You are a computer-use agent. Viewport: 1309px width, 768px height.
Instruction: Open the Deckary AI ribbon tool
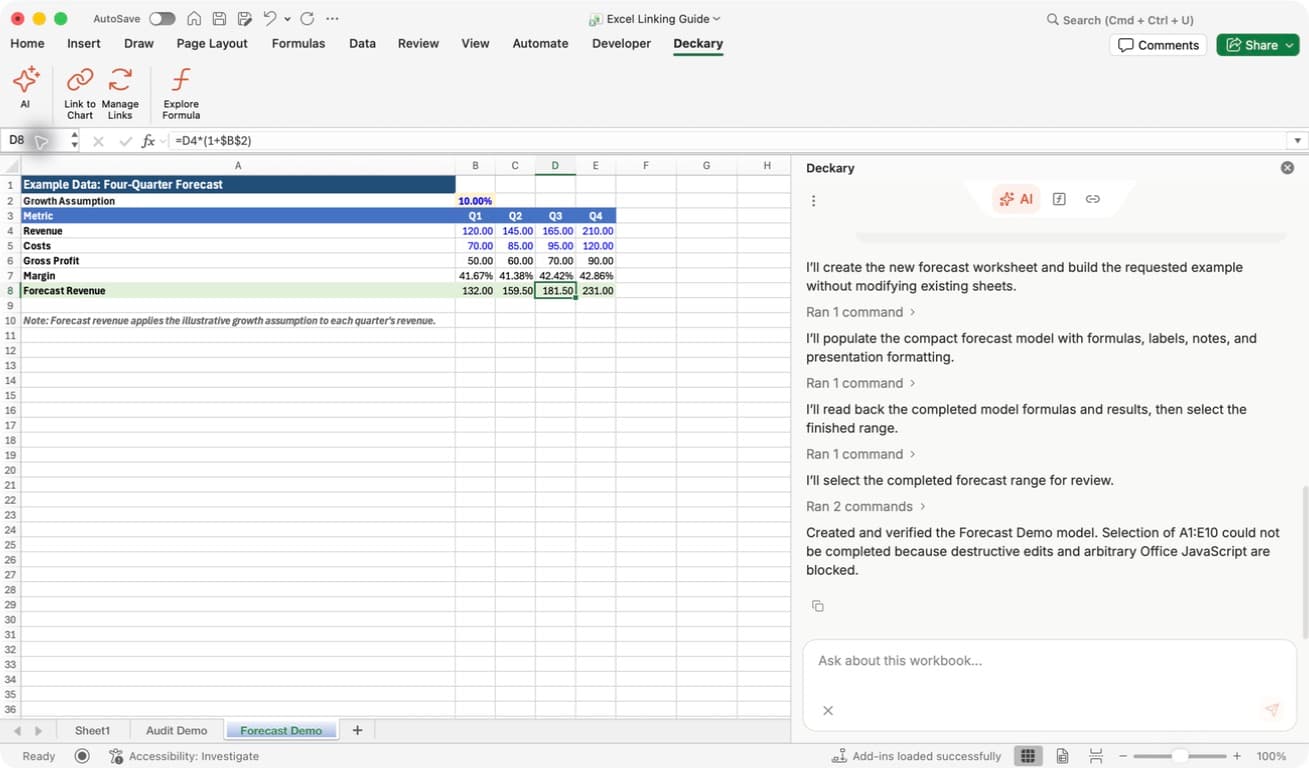(25, 88)
